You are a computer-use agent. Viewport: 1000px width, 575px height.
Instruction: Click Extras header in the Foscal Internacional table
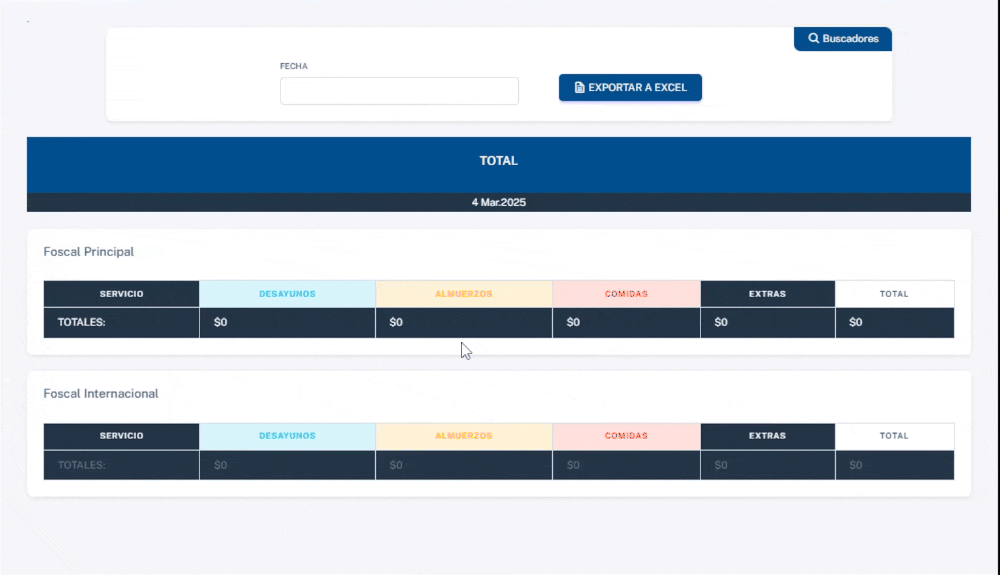point(767,436)
